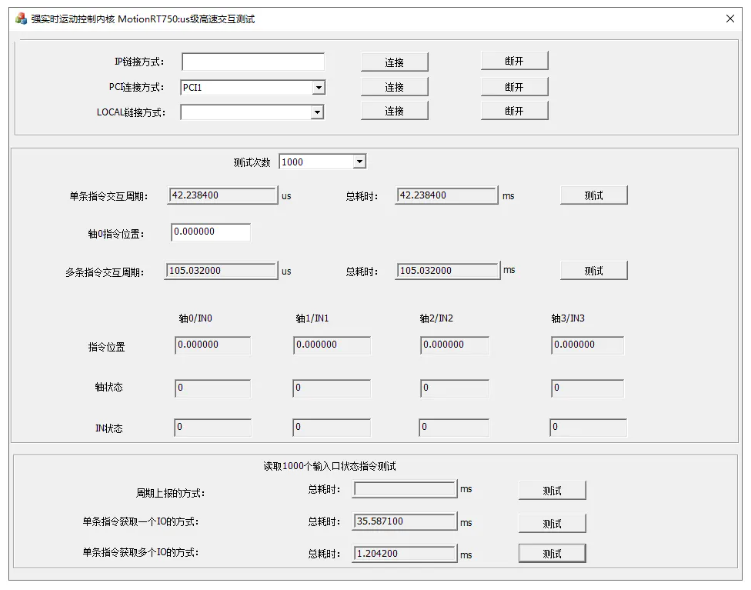Screen dimensions: 751x590
Task: Click the 轴3/IN3 column header
Action: (x=568, y=318)
